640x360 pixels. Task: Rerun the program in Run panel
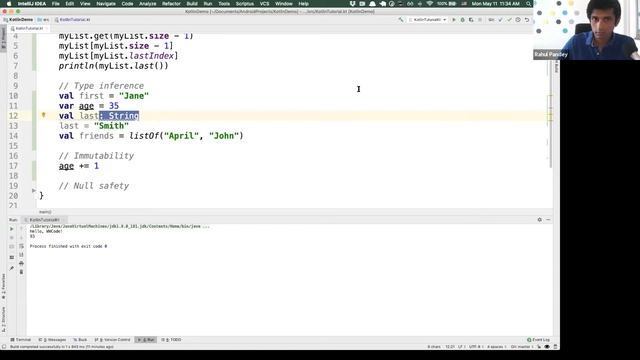11,229
